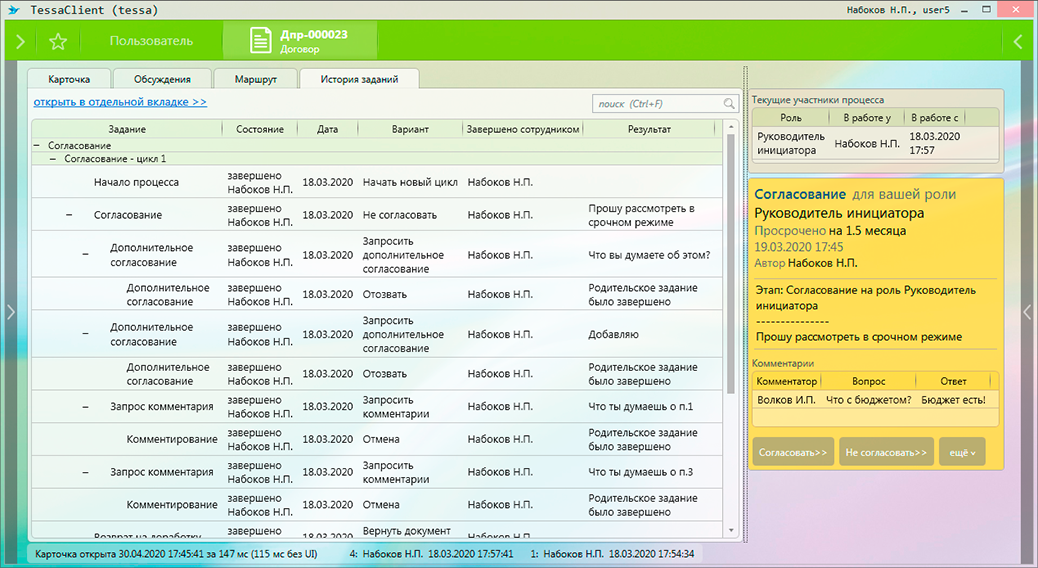The image size is (1038, 568).
Task: Focus the поиск search field
Action: [x=655, y=104]
